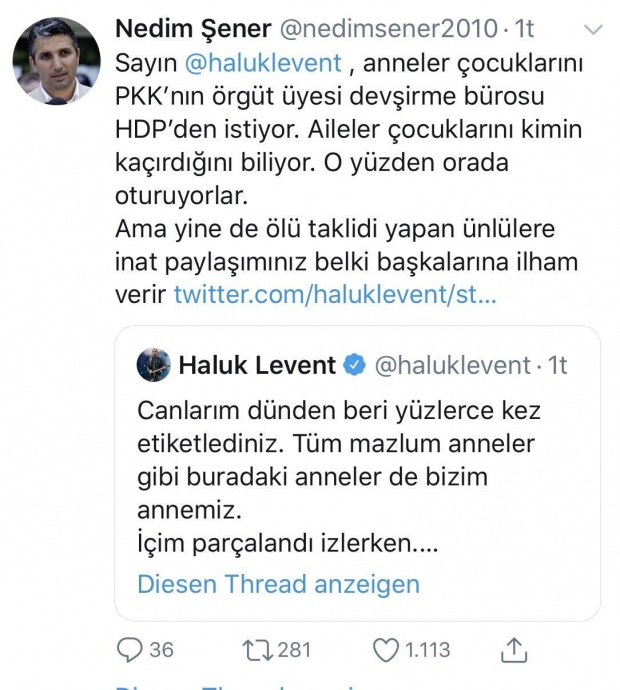Viewport: 620px width, 690px height.
Task: Click the 281 retweets count
Action: click(x=294, y=651)
